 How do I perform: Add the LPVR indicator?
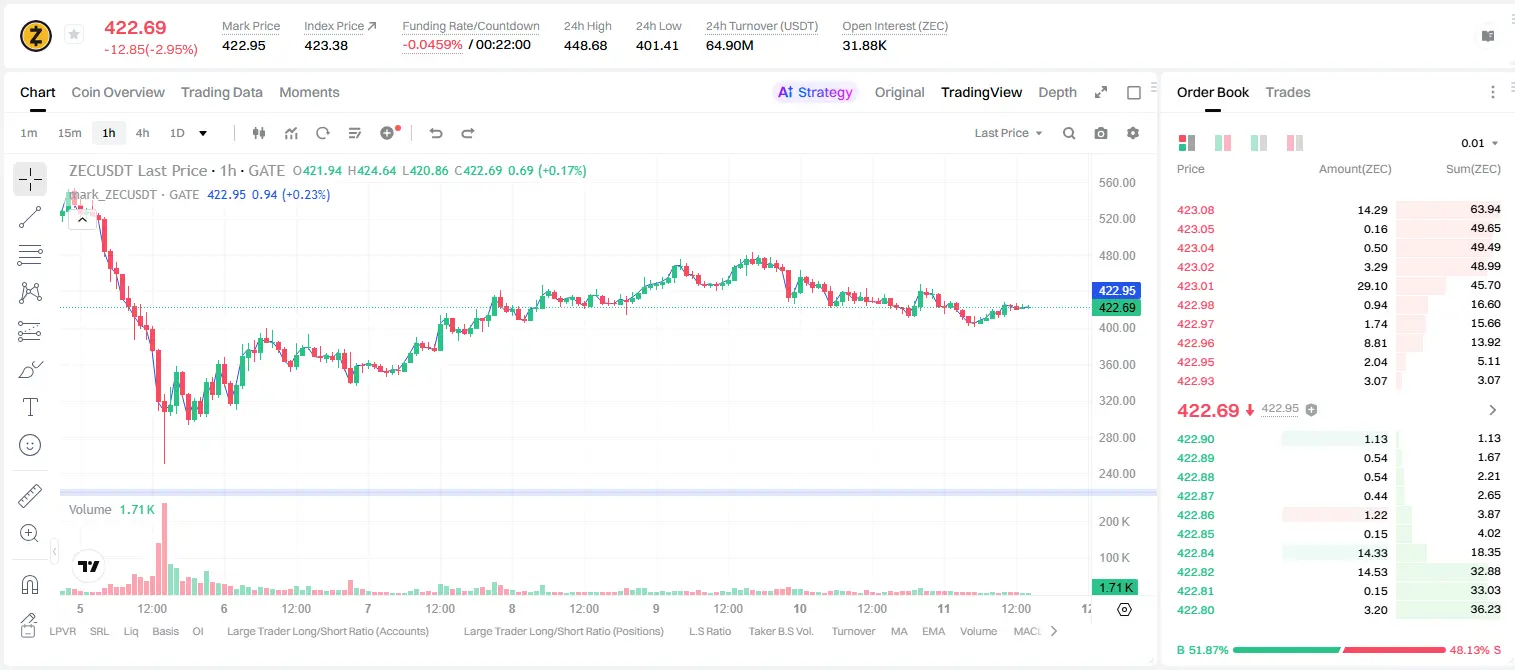63,631
